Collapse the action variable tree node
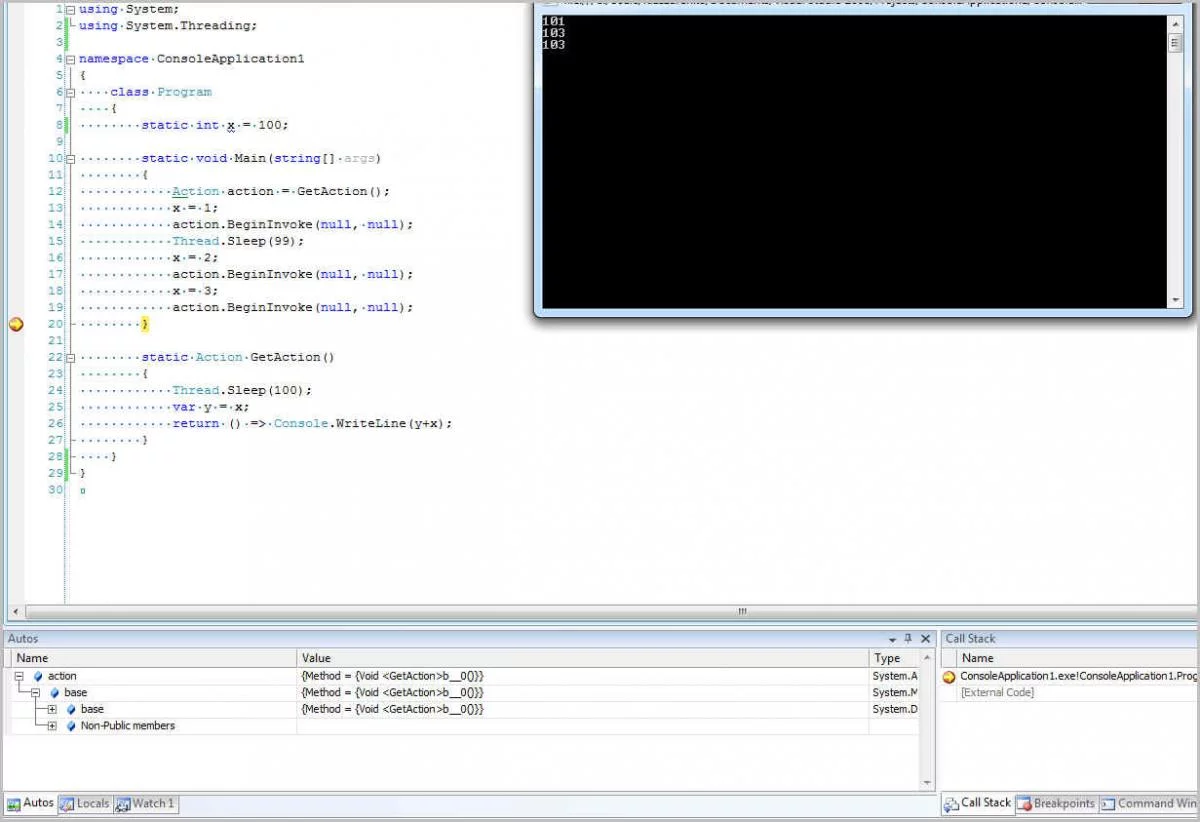This screenshot has width=1200, height=822. point(19,677)
